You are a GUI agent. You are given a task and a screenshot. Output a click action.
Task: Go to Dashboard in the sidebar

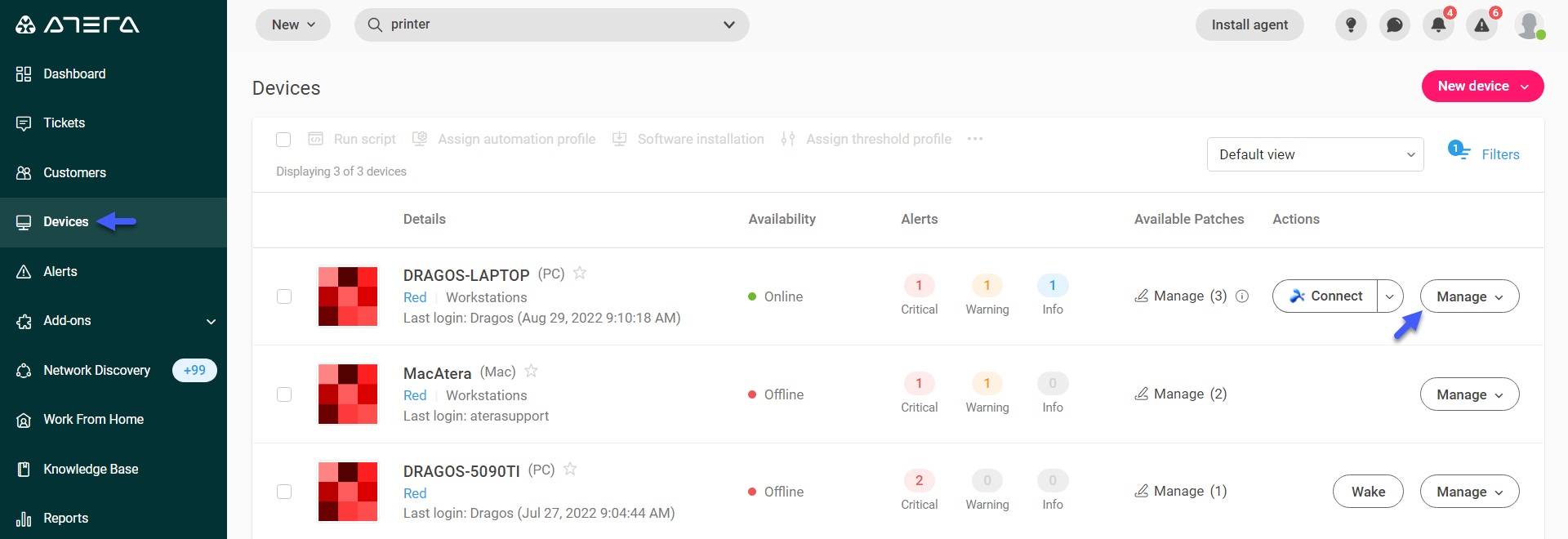[114, 74]
